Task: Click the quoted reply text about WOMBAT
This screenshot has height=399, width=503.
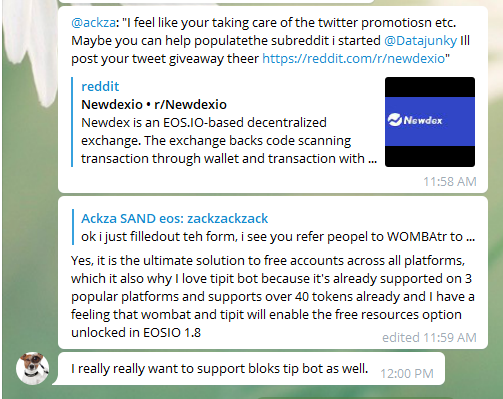Action: coord(278,237)
